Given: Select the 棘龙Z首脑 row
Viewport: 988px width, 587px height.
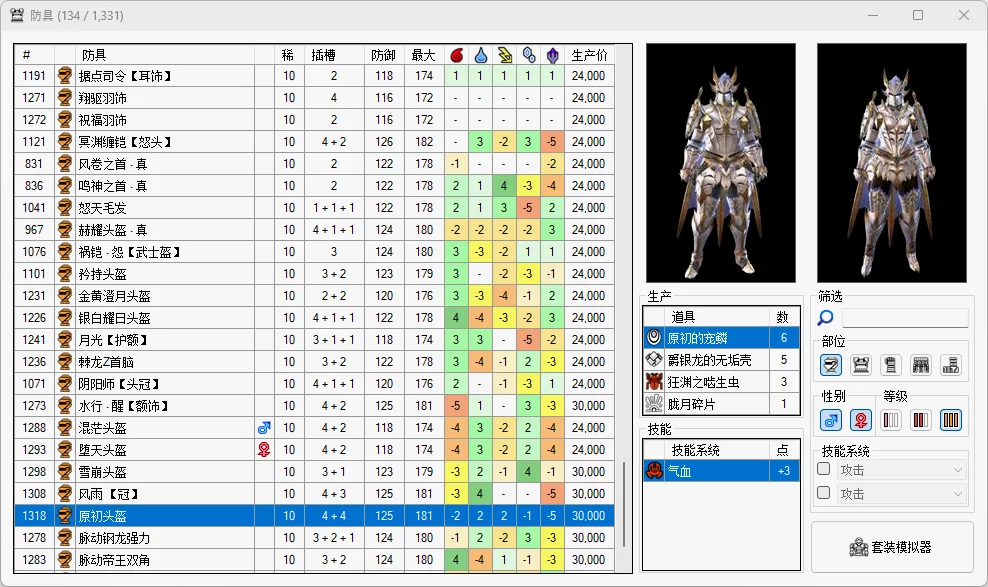Looking at the screenshot, I should [314, 362].
